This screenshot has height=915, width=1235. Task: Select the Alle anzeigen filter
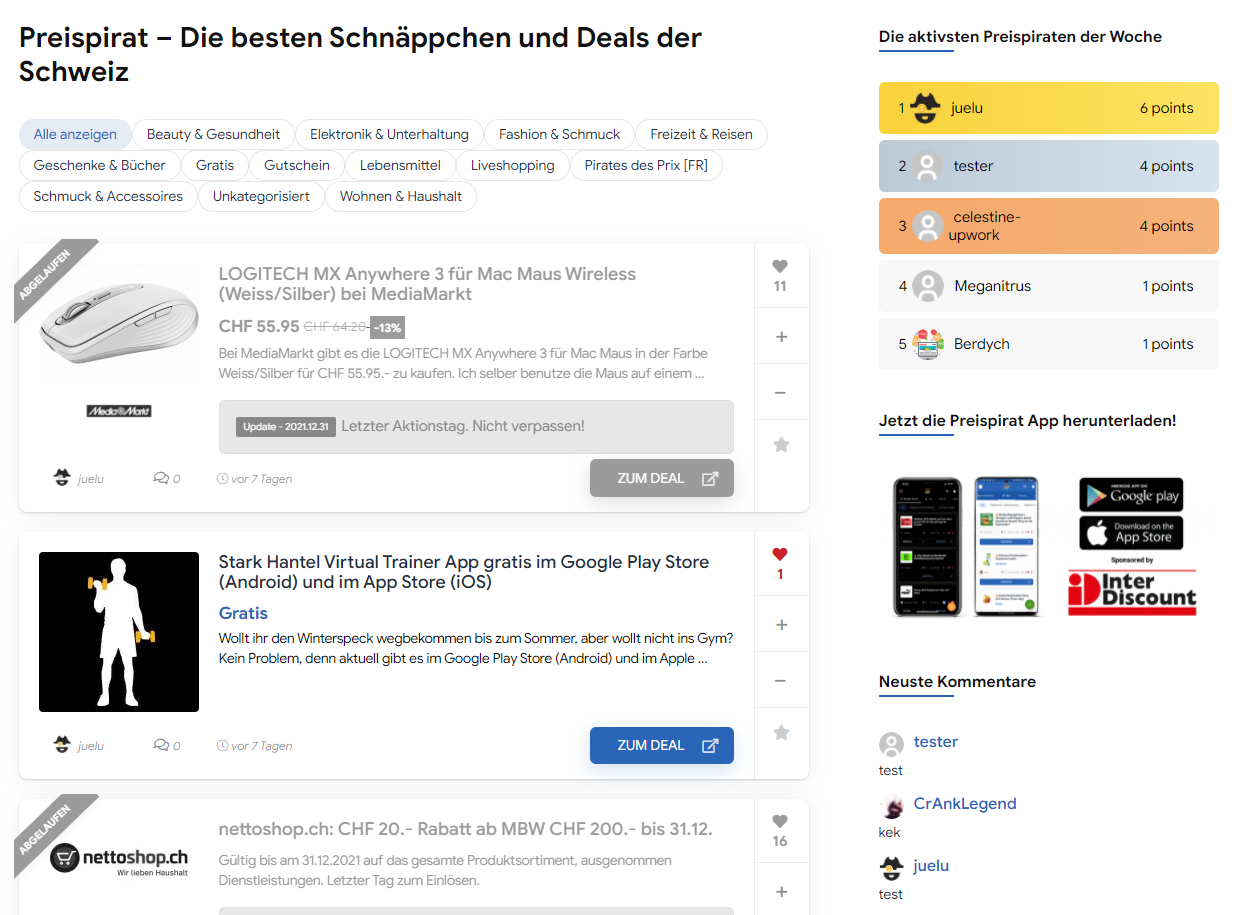tap(75, 134)
